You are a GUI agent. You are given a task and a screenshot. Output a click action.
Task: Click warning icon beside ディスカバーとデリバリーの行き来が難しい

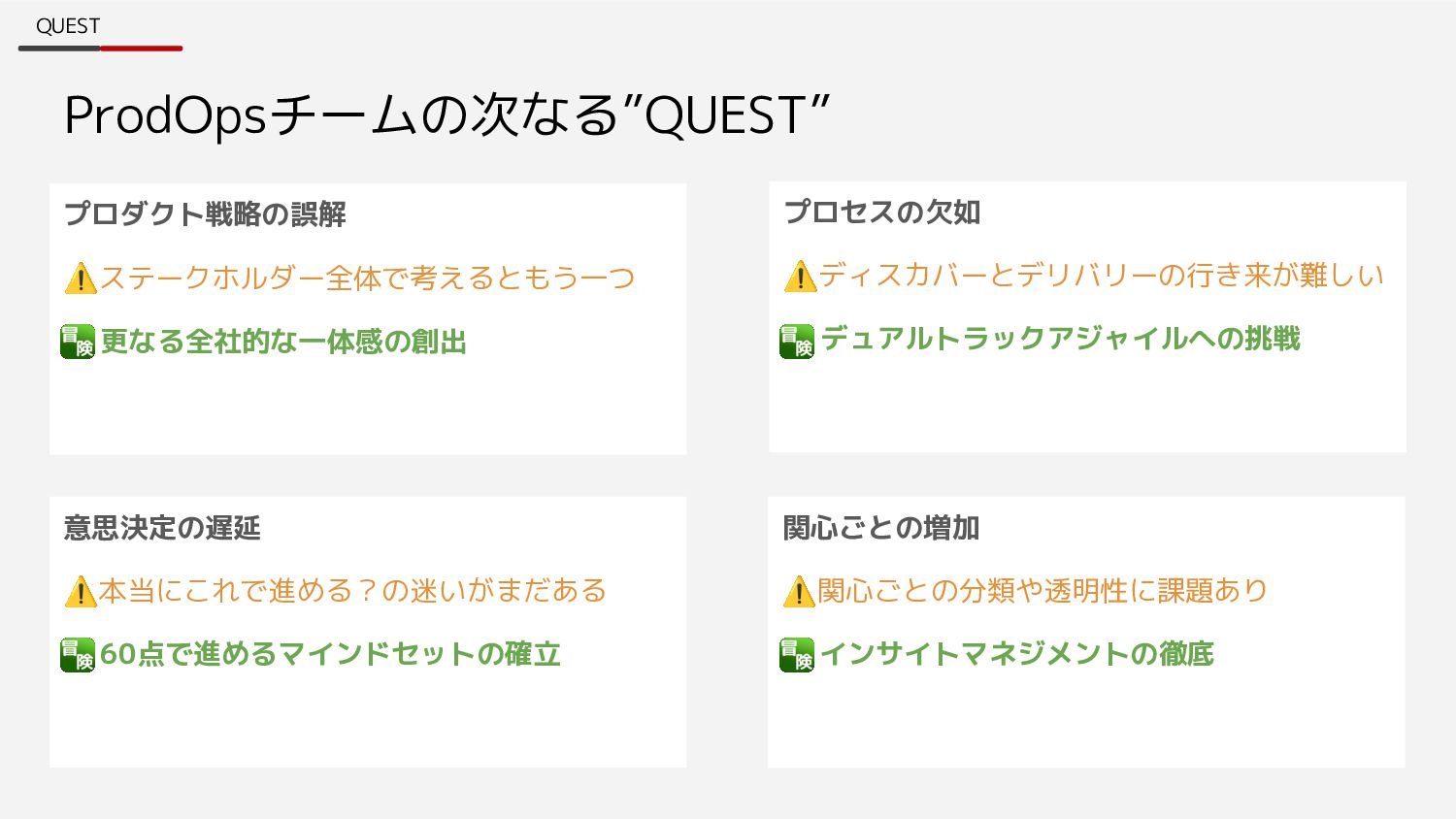(800, 276)
